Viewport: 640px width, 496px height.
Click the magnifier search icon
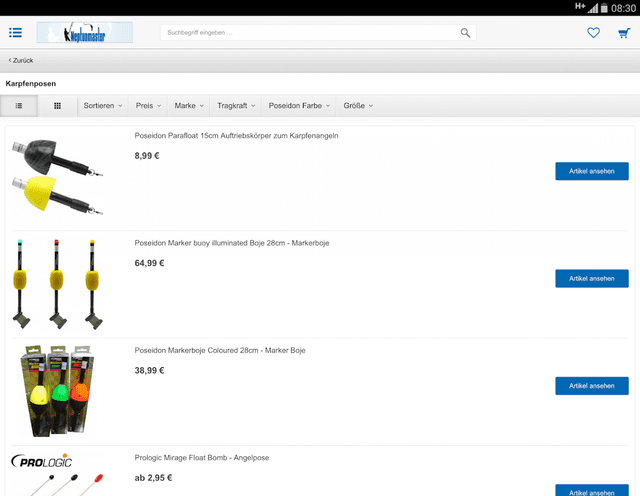[465, 33]
